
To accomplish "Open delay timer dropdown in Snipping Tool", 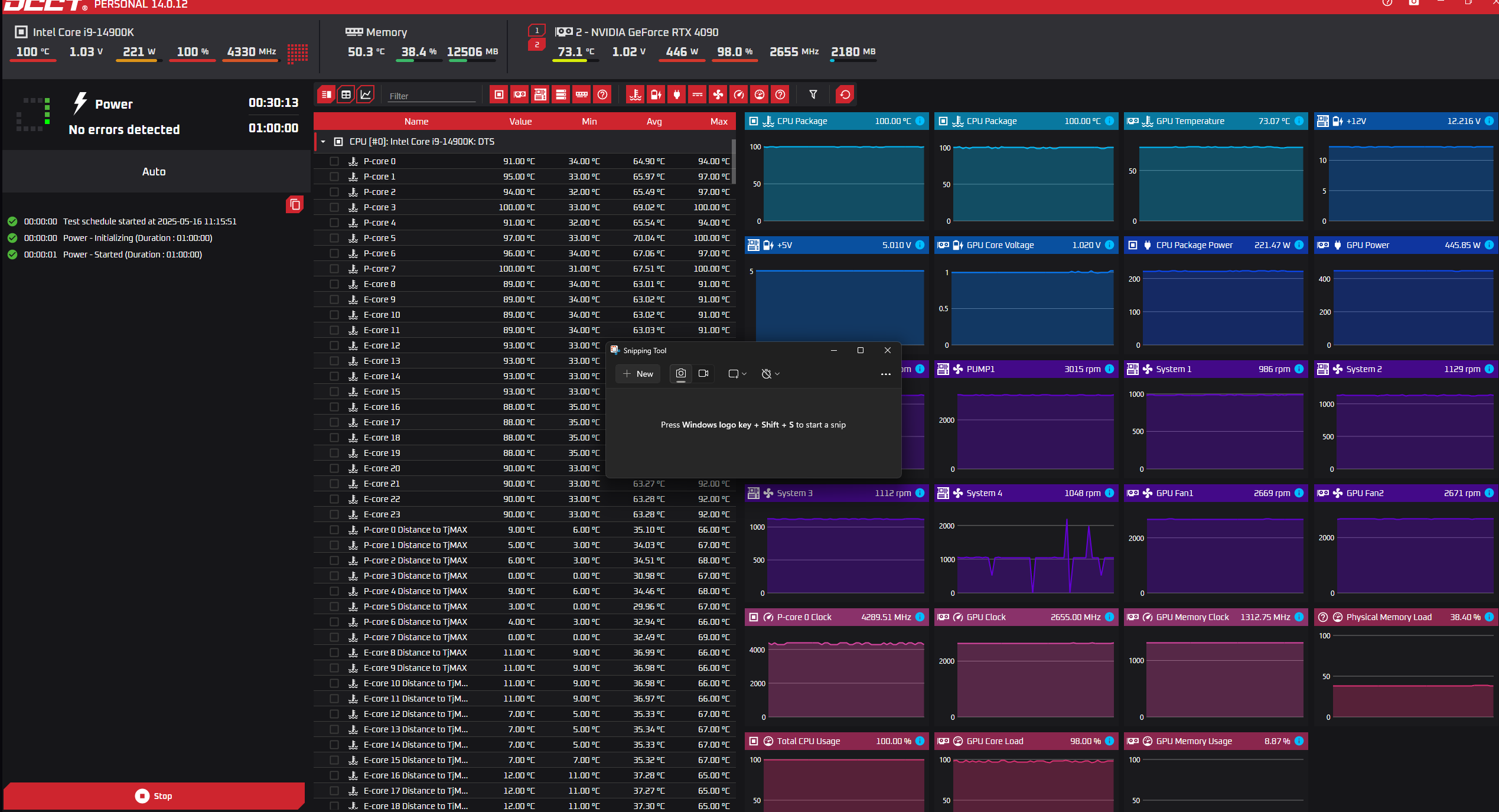I will pos(771,374).
